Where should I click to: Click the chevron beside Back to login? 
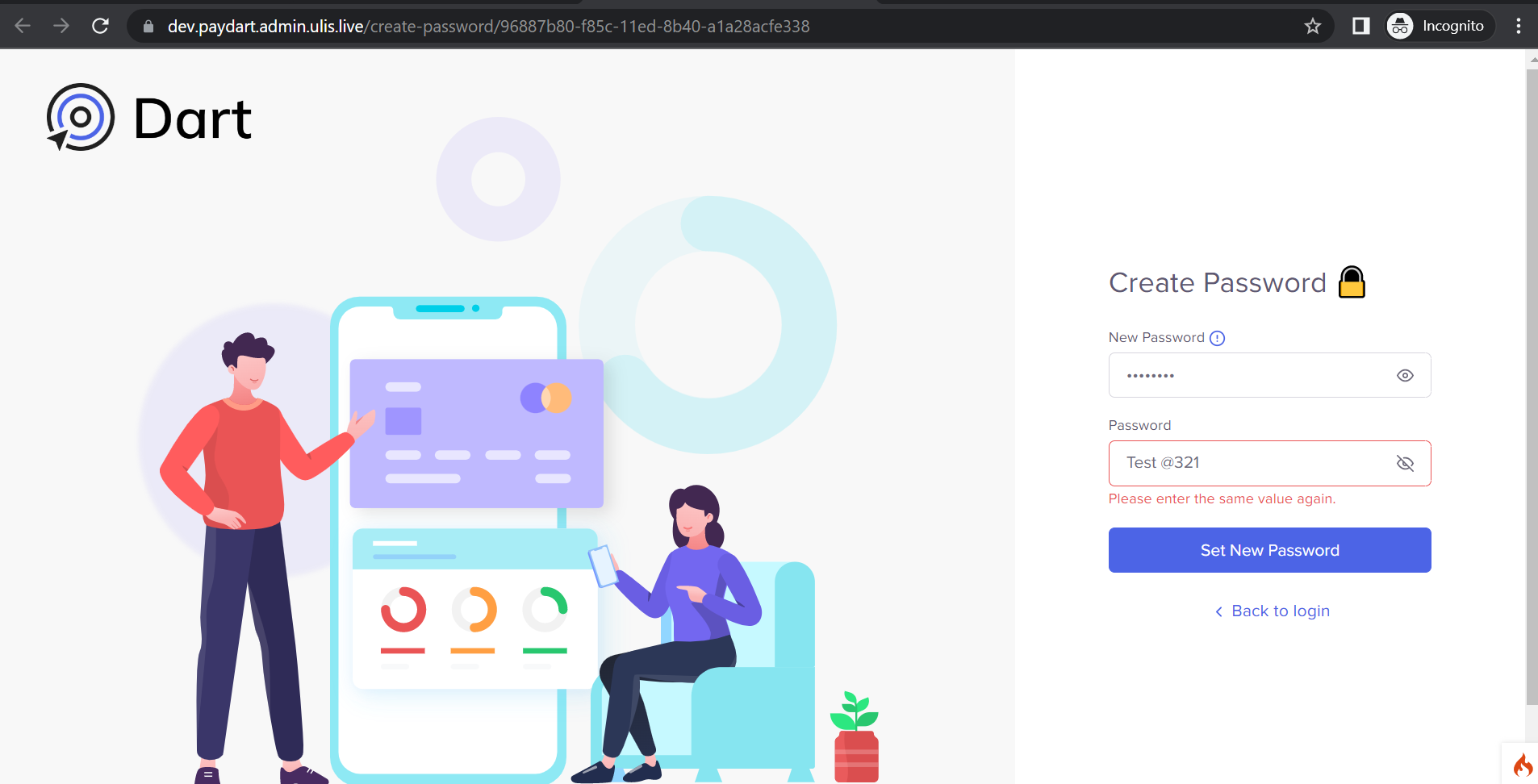(x=1218, y=612)
